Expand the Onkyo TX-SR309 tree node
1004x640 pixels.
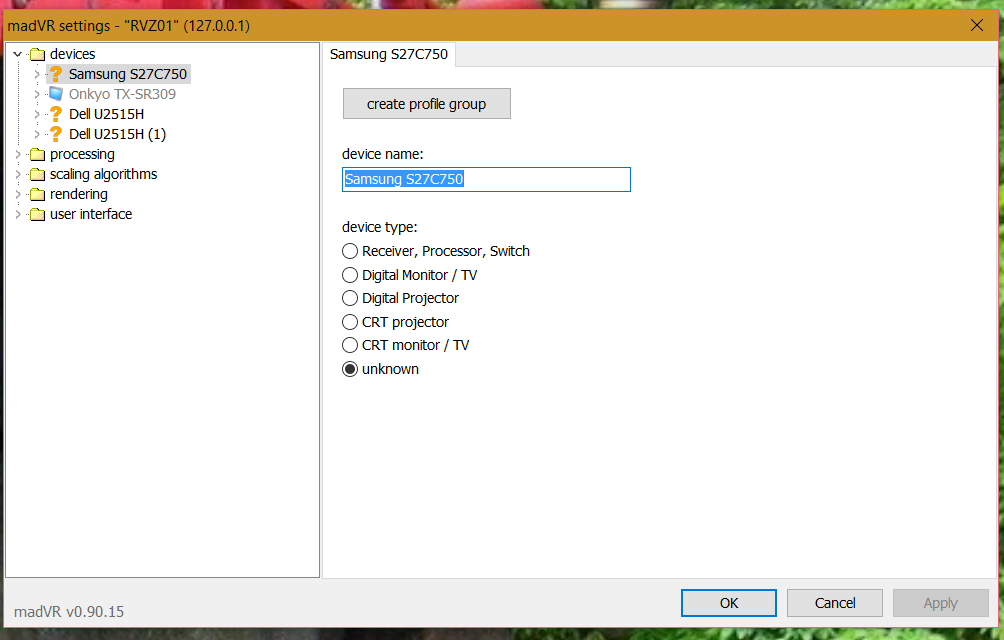tap(38, 94)
